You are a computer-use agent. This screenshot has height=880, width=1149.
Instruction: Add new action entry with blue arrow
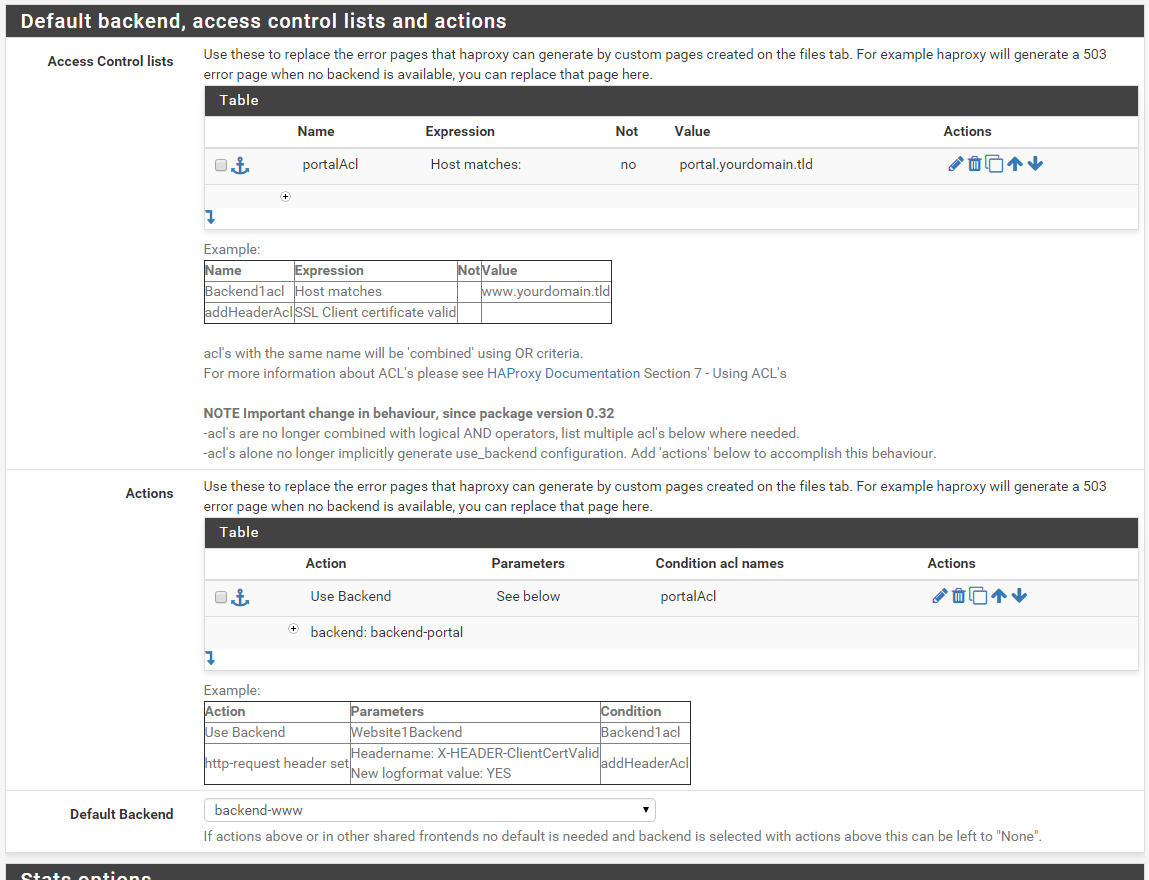[x=210, y=658]
